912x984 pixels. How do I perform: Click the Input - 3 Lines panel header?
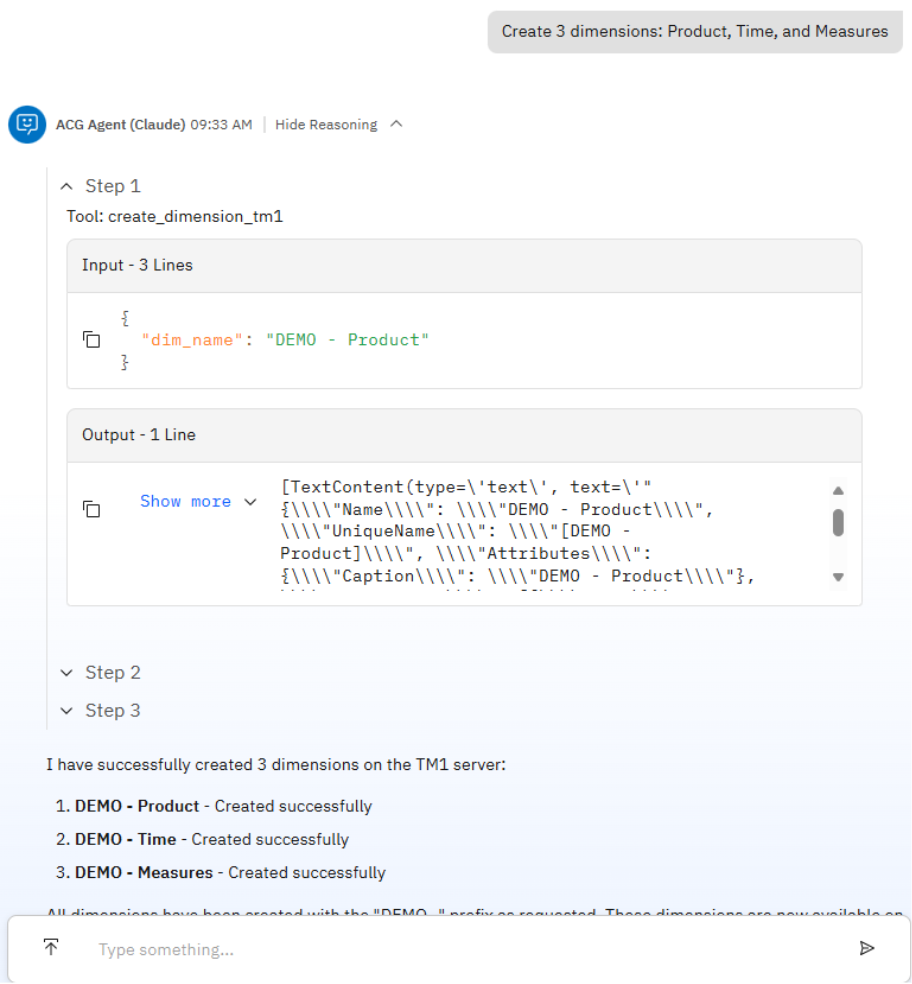[136, 264]
